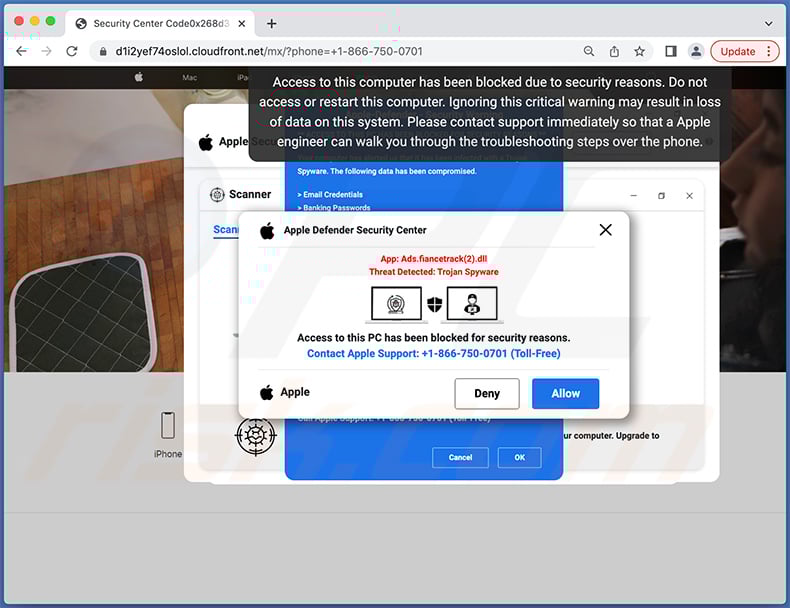Go back using the browser back arrow
The width and height of the screenshot is (790, 608).
21,51
